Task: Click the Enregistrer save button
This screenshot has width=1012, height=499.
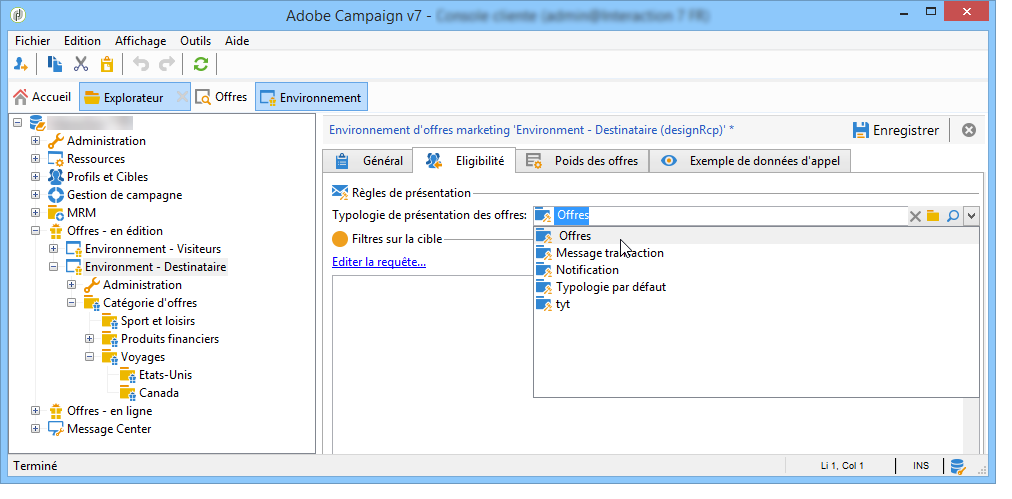Action: [x=895, y=130]
